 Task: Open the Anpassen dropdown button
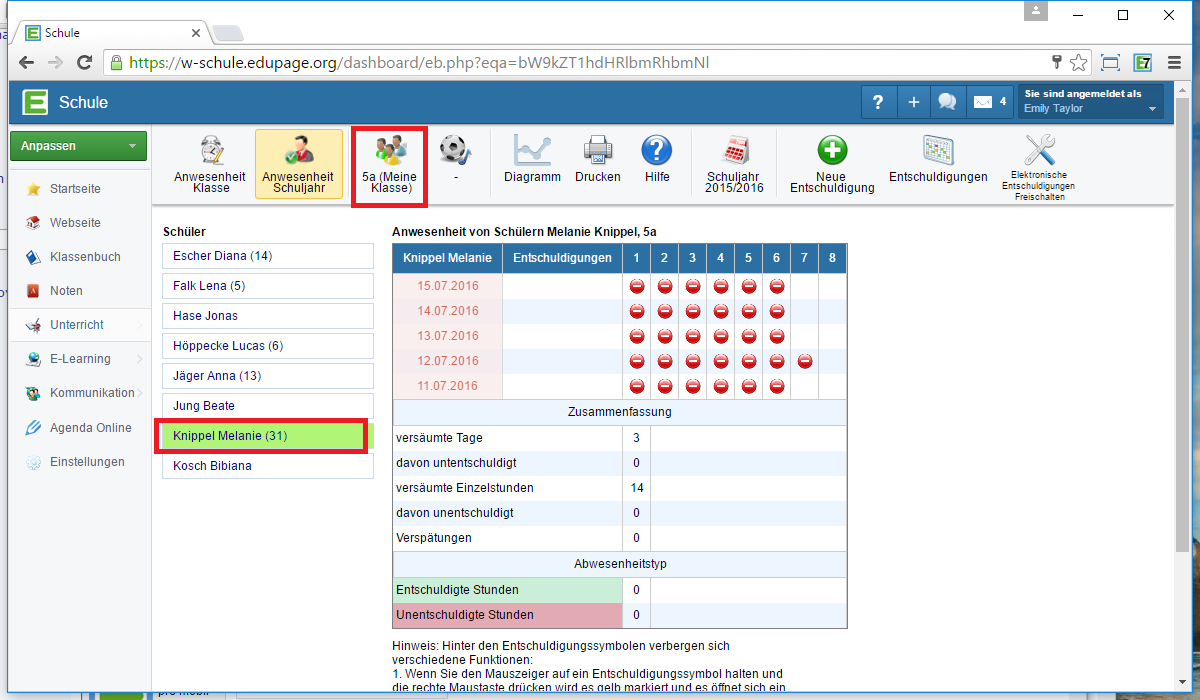[x=78, y=146]
